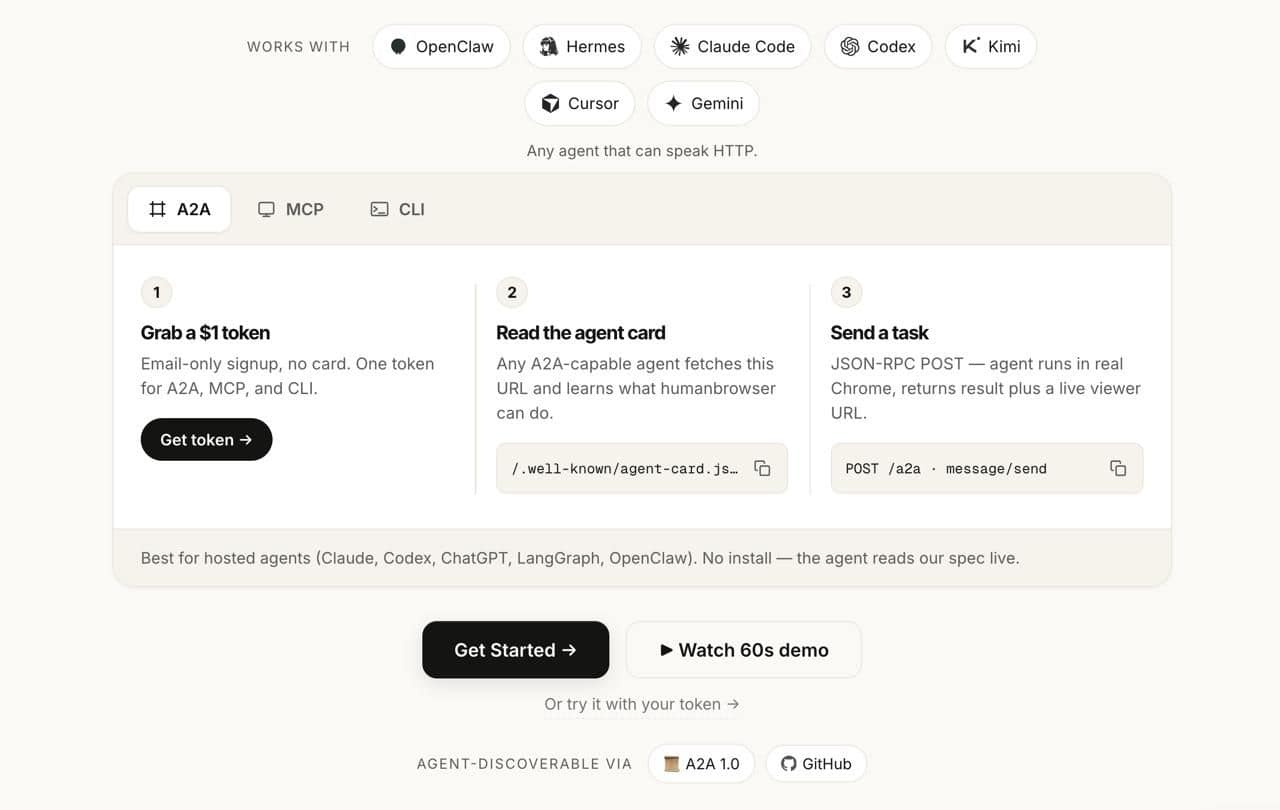Open "Or try it with your token" link
This screenshot has height=810, width=1280.
tap(642, 704)
